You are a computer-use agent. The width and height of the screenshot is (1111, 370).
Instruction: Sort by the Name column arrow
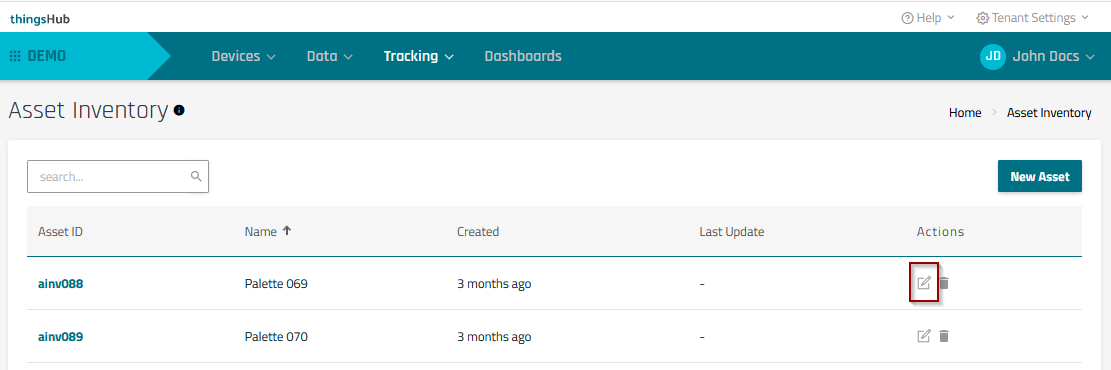click(x=287, y=231)
